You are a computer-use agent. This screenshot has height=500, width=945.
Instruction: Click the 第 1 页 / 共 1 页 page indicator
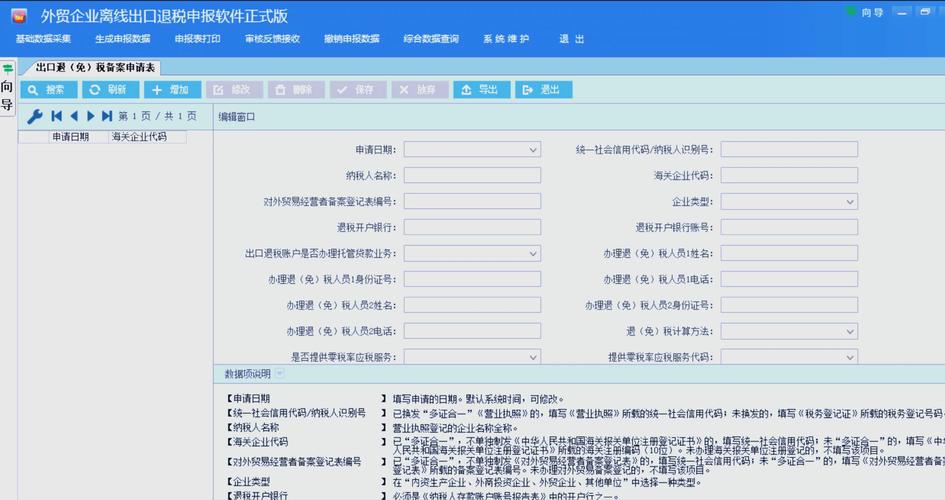point(157,116)
